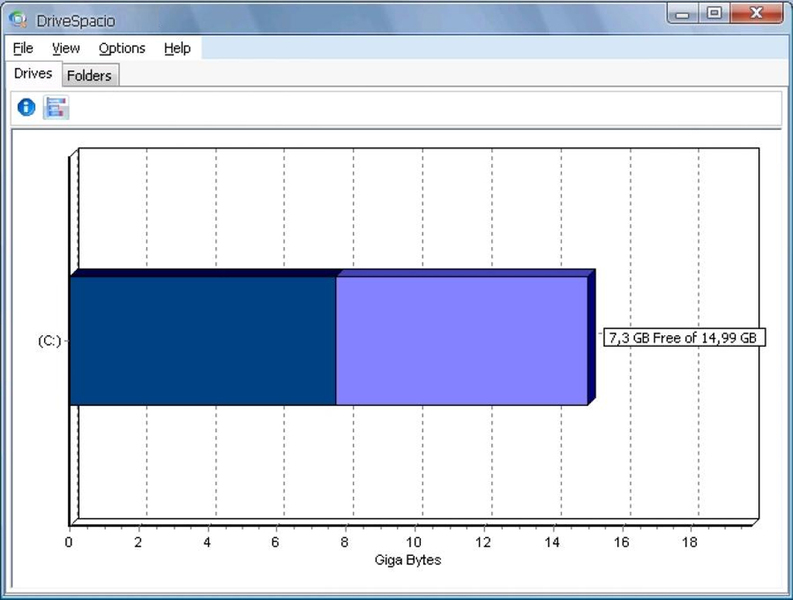Image resolution: width=793 pixels, height=600 pixels.
Task: Click the DriveSpacio app icon in title bar
Action: click(x=18, y=20)
